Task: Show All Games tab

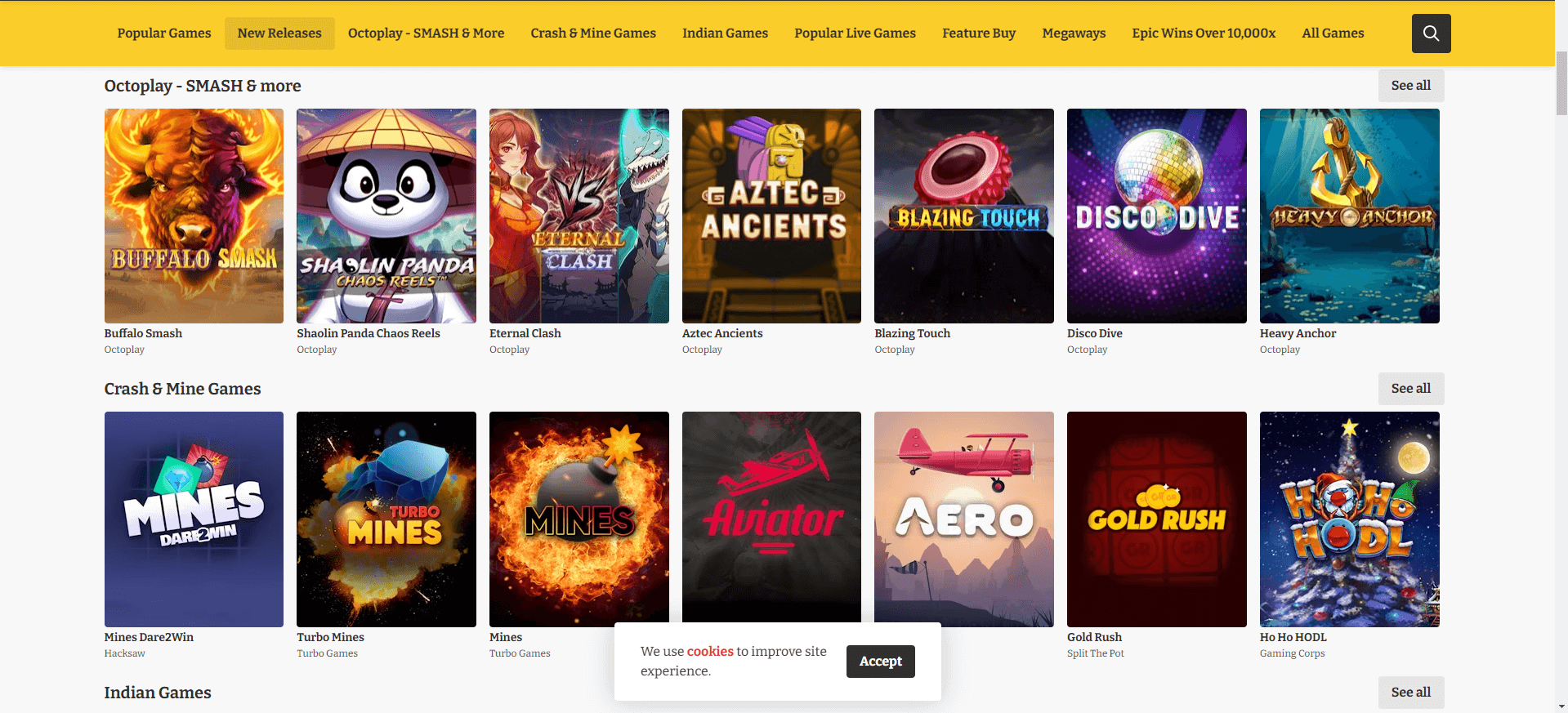Action: [1333, 33]
